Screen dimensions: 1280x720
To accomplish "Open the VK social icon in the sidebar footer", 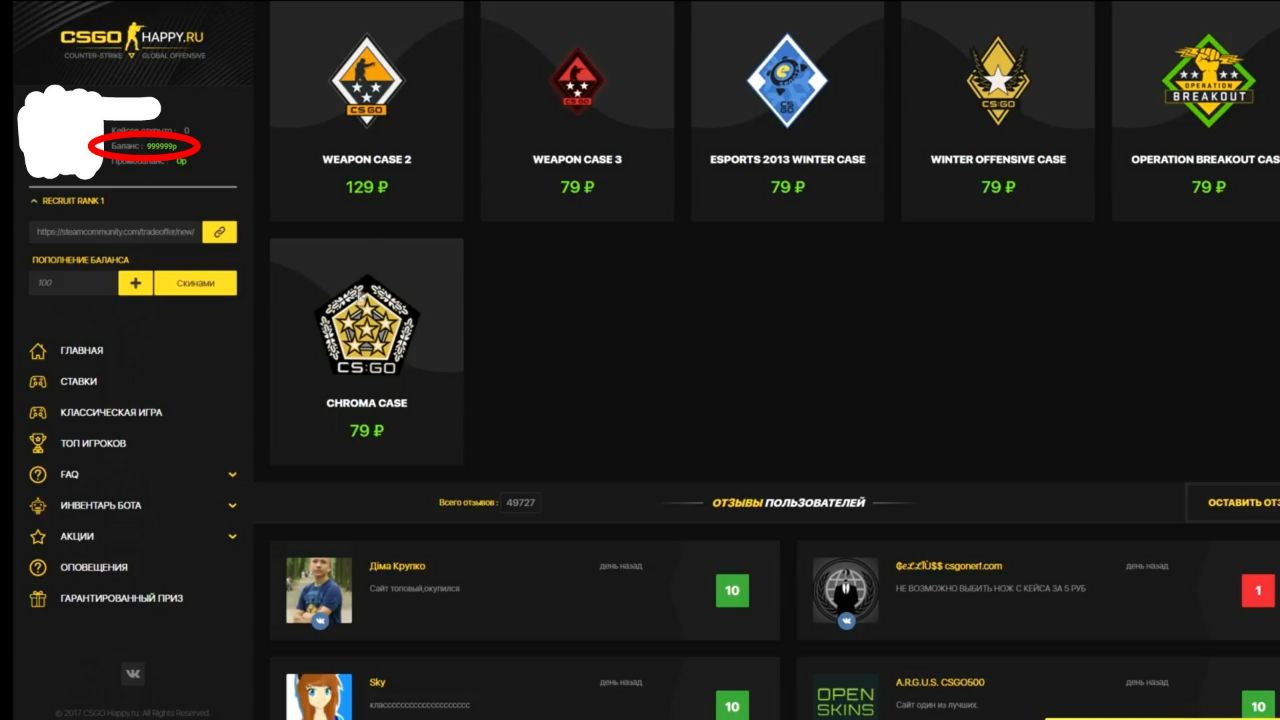I will pos(133,674).
